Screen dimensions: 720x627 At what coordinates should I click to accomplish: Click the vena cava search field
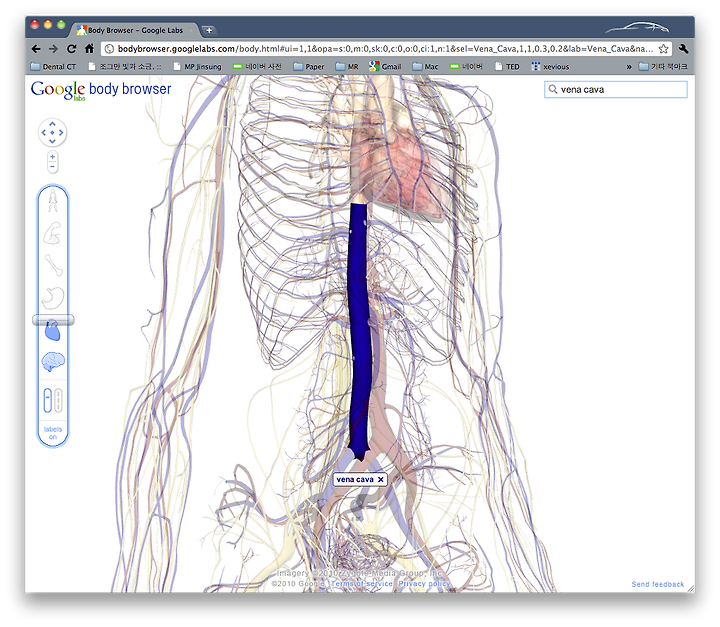616,90
